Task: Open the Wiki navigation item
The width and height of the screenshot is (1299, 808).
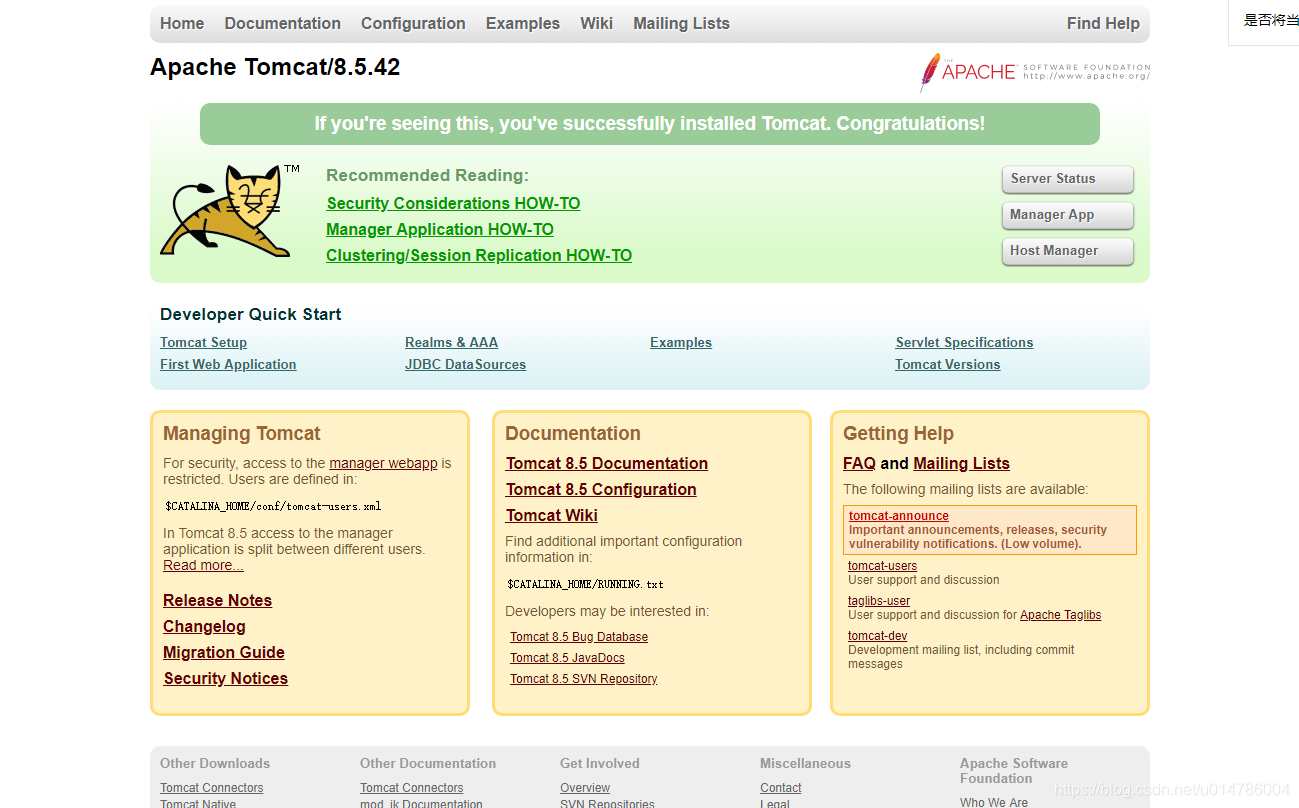Action: pos(597,23)
